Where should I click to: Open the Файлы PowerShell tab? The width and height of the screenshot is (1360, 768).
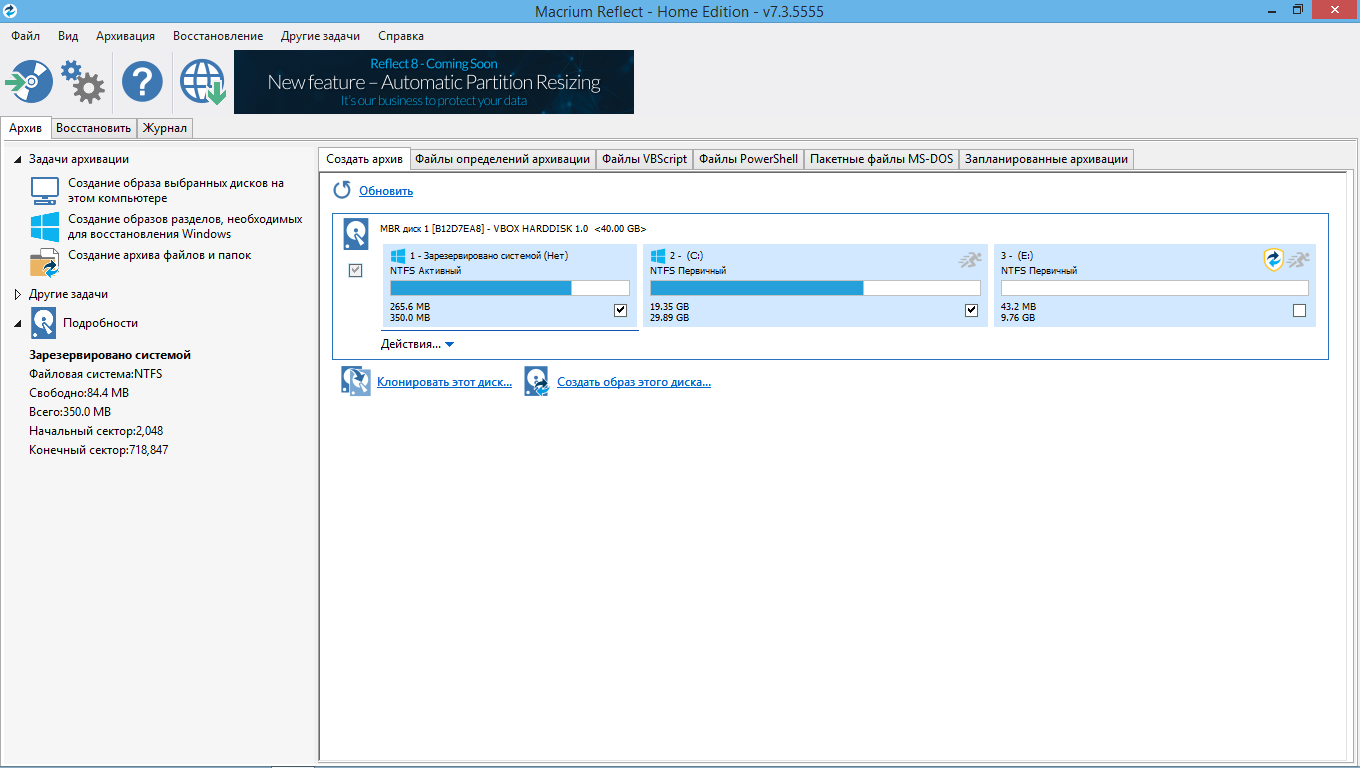pyautogui.click(x=749, y=159)
